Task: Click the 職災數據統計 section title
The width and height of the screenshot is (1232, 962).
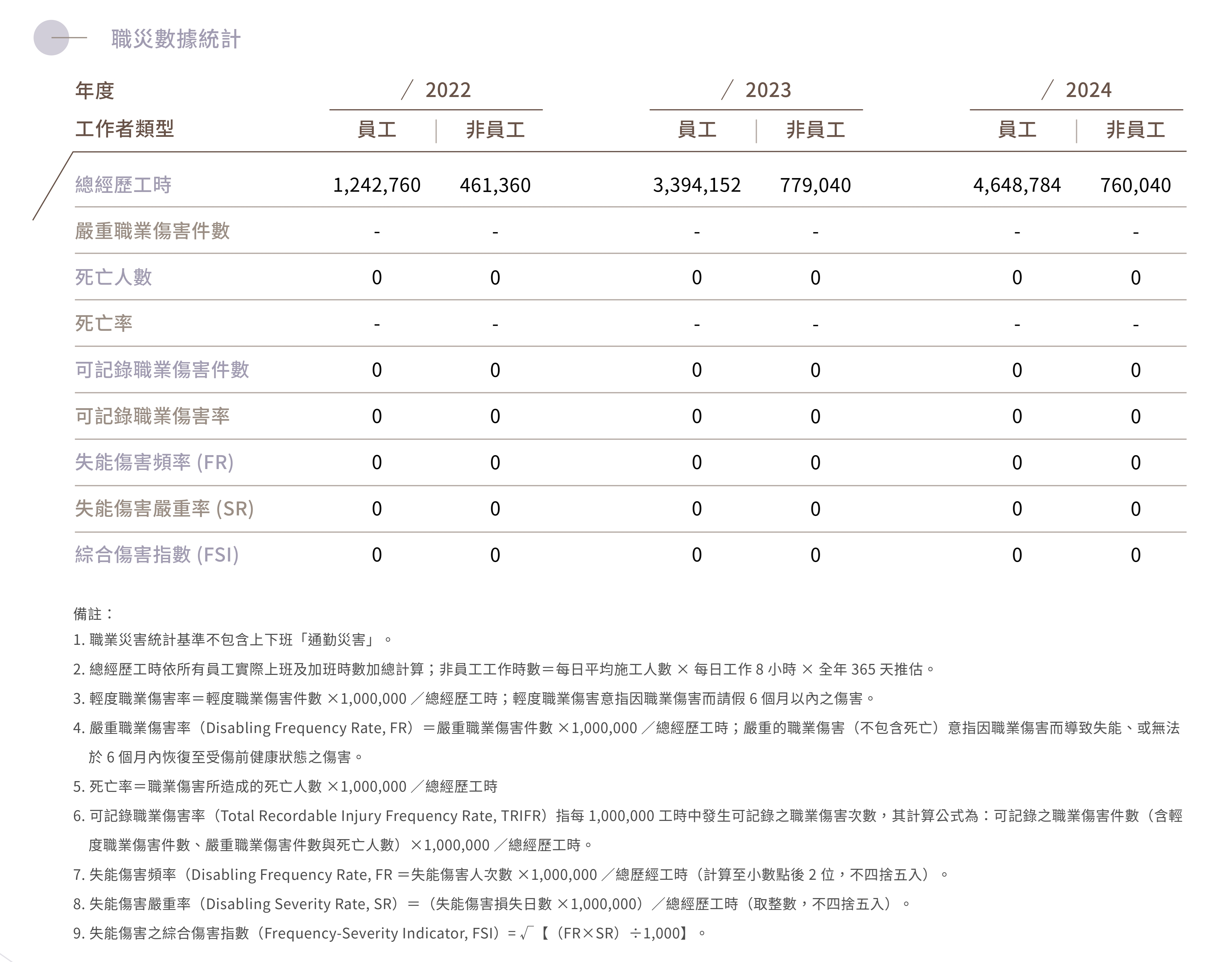Action: coord(176,39)
